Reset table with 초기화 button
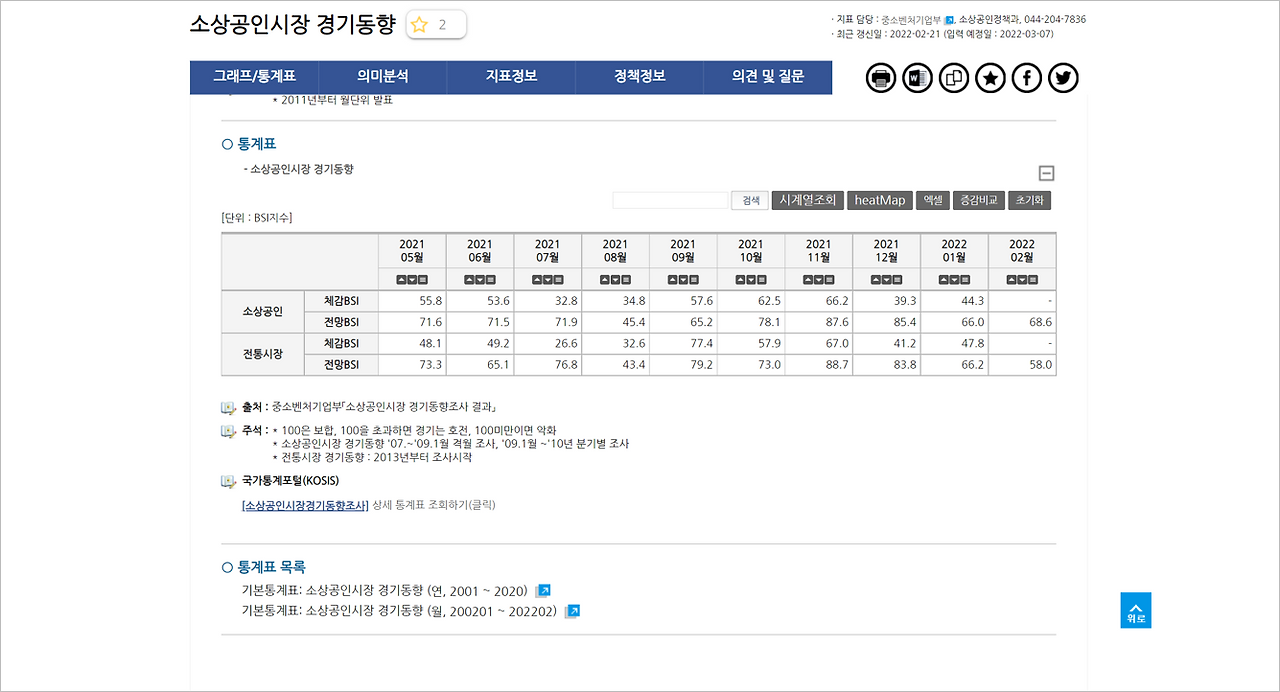This screenshot has height=692, width=1280. coord(1030,200)
